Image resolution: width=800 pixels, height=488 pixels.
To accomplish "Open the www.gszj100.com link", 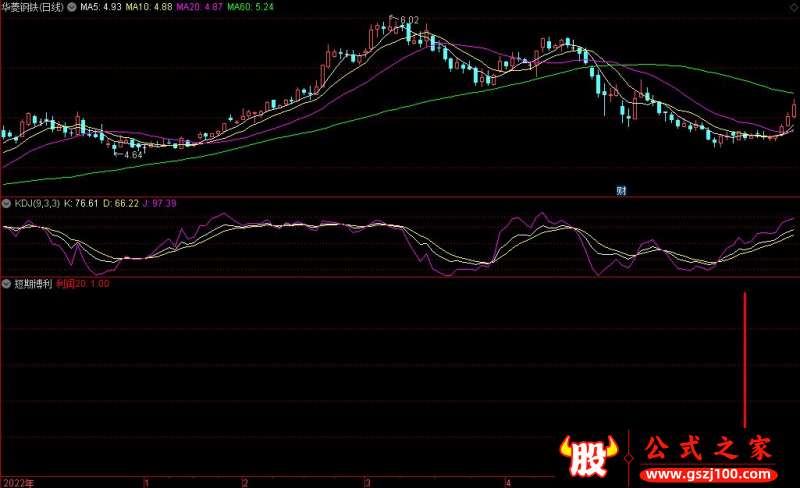I will pyautogui.click(x=709, y=475).
